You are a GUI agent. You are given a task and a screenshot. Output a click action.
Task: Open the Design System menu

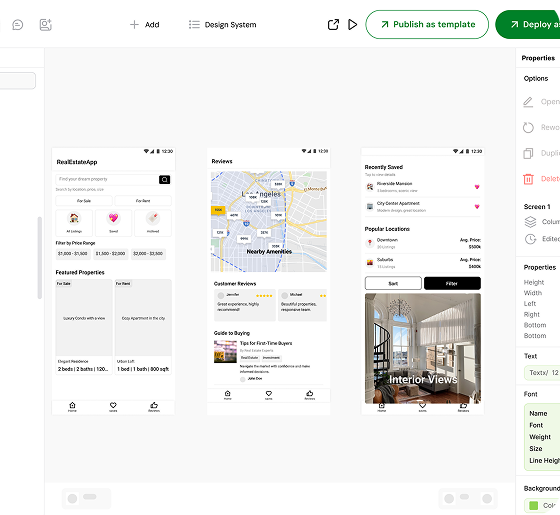[x=222, y=25]
